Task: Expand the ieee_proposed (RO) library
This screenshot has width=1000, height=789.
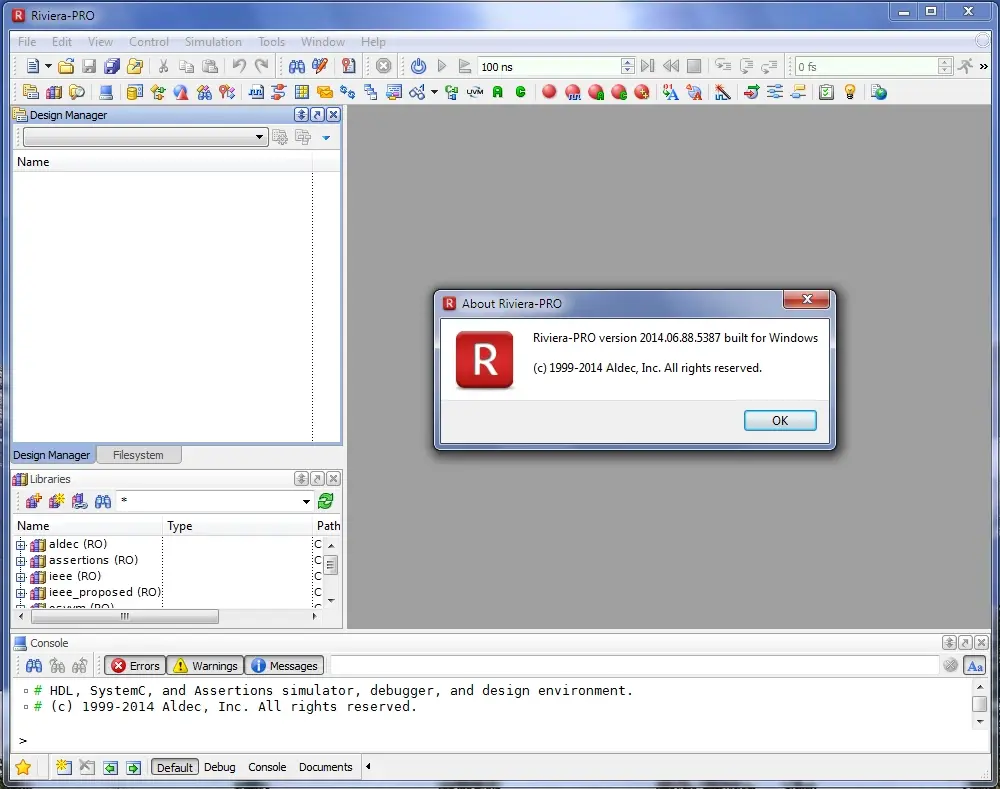Action: coord(21,593)
